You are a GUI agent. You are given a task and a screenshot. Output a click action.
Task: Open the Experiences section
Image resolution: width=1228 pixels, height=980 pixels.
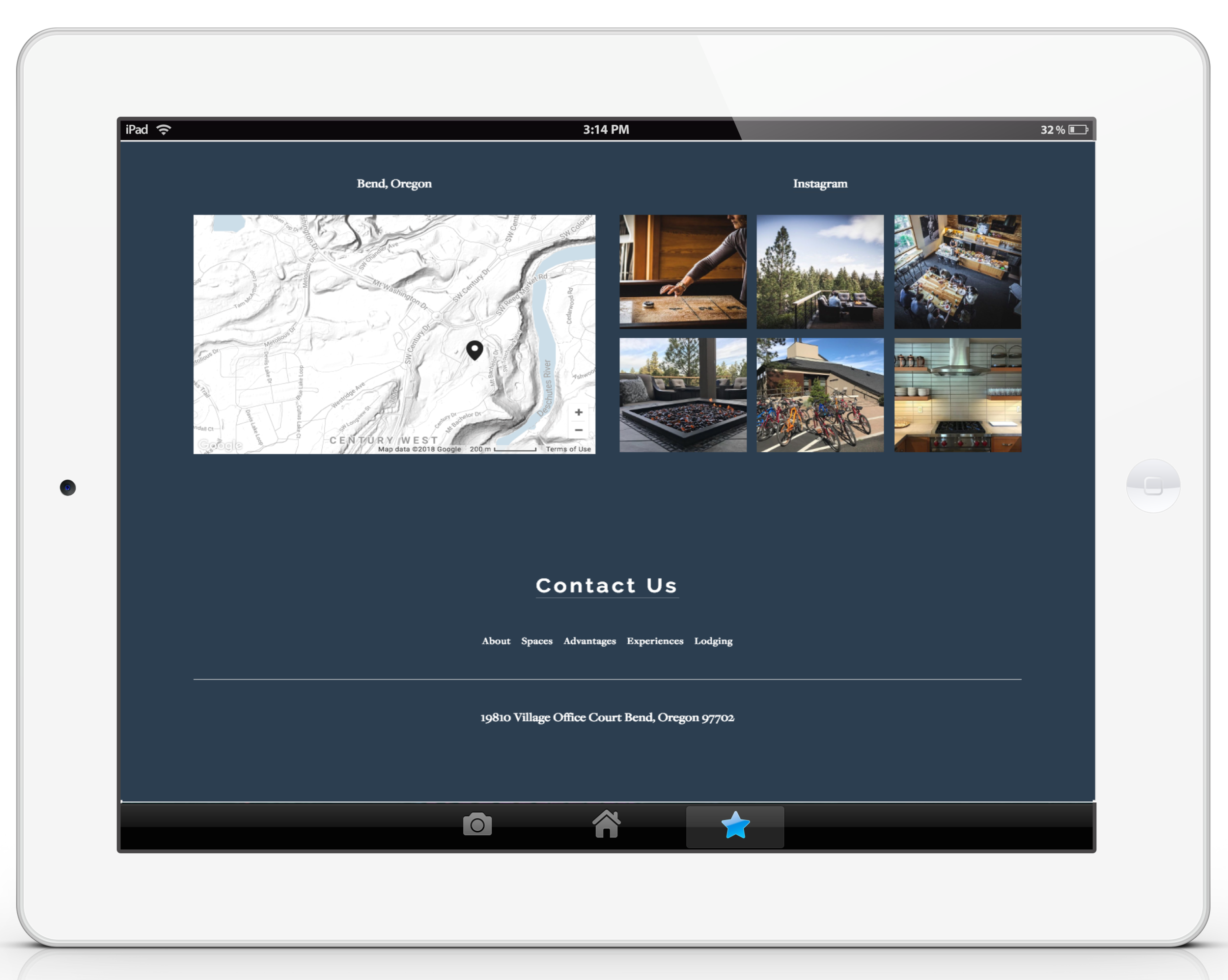click(x=655, y=641)
